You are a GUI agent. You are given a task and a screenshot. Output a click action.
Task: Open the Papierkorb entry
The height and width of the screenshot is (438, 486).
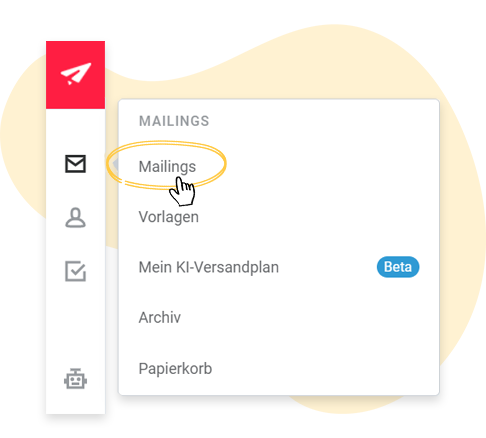click(x=175, y=368)
